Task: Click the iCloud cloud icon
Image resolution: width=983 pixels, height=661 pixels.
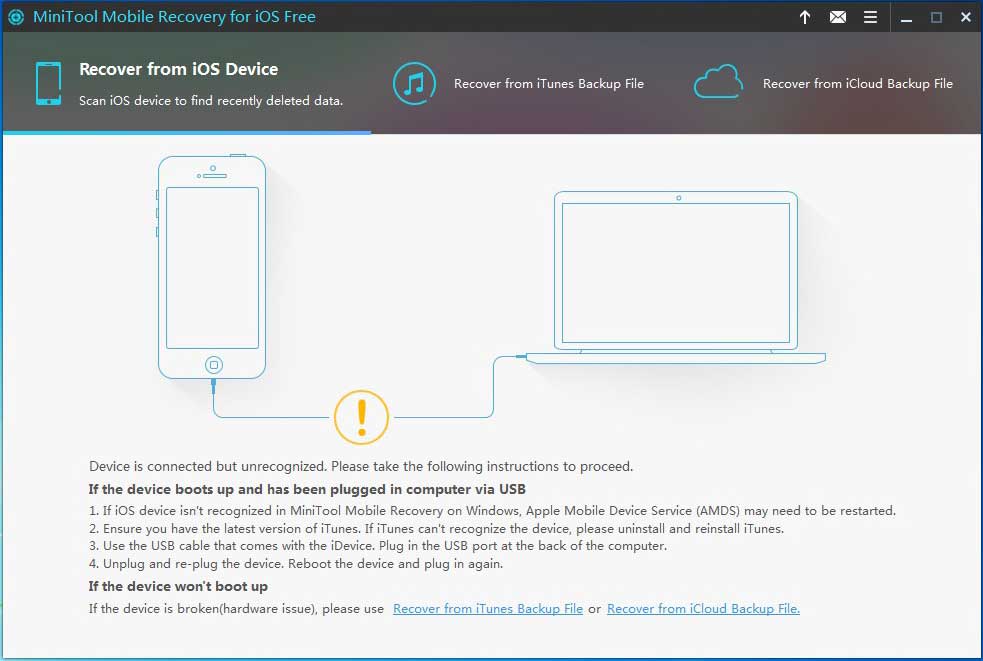Action: (718, 82)
